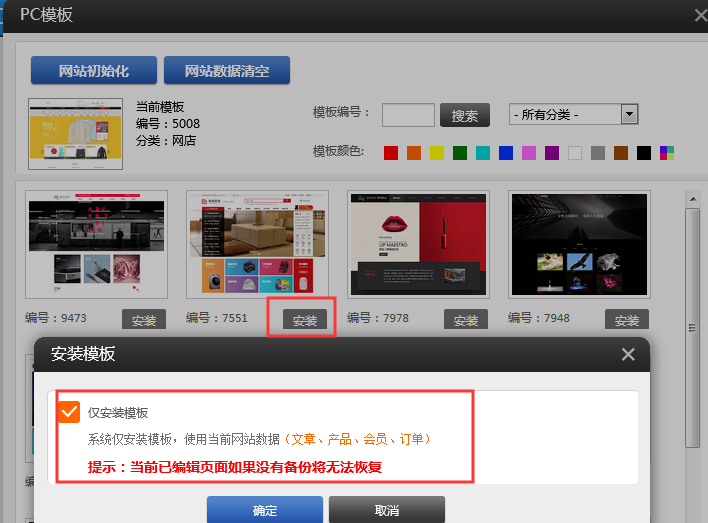Screen dimensions: 708x523
Task: Click the 搜索 button
Action: click(464, 115)
